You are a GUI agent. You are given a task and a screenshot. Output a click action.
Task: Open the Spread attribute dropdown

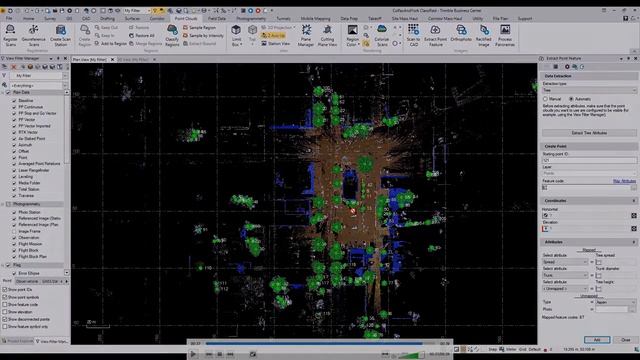565,262
